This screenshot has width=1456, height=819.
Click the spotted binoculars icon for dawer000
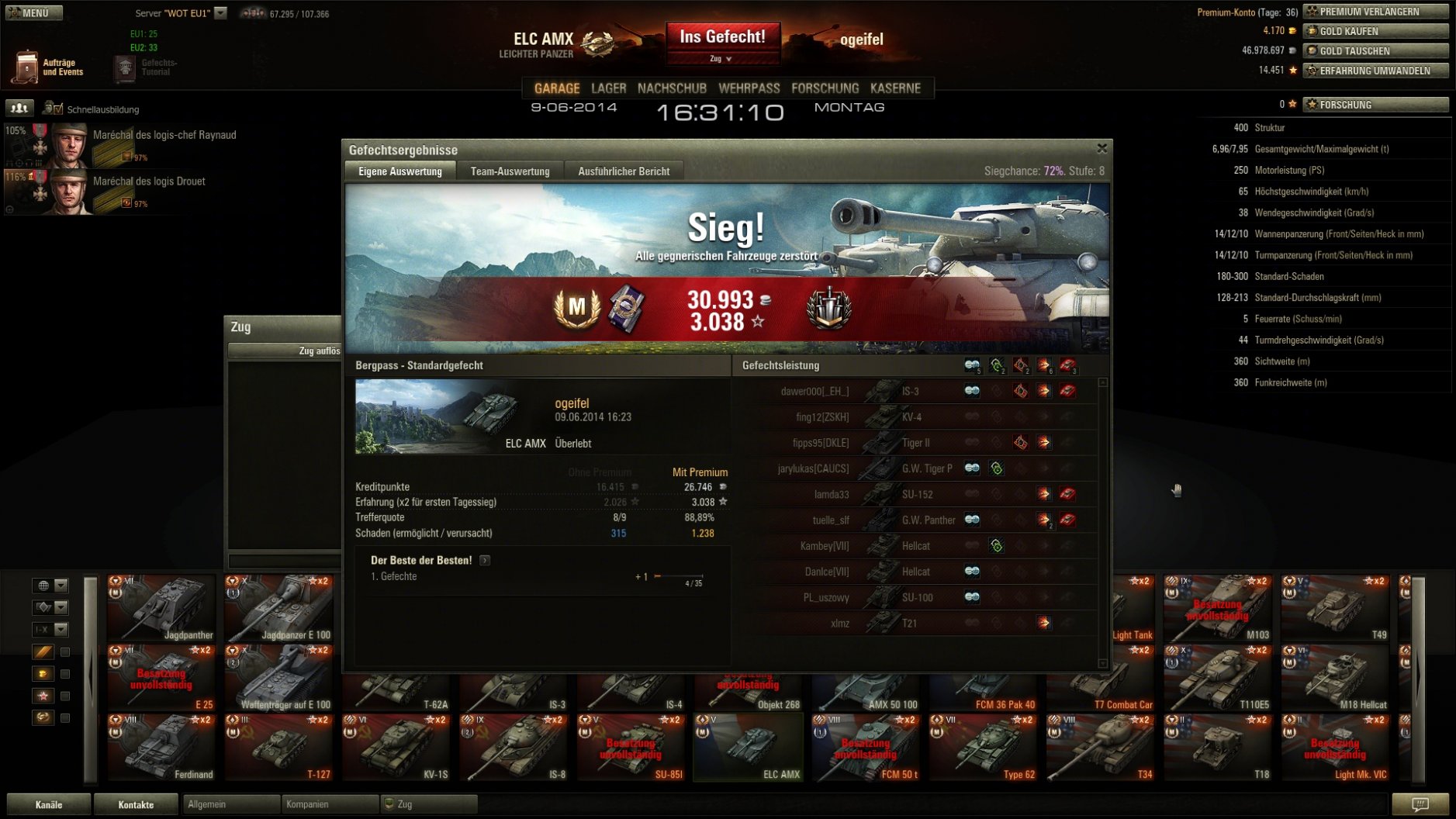click(971, 391)
